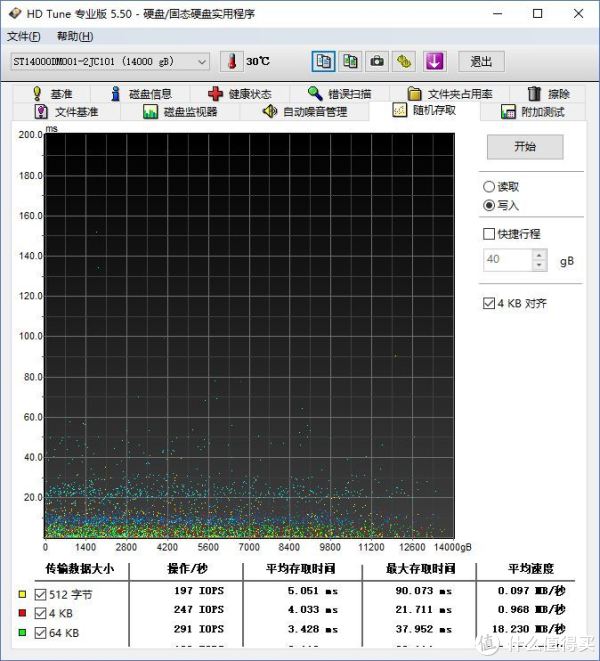Image resolution: width=600 pixels, height=661 pixels.
Task: Click the 197 IOPS value
Action: click(199, 591)
